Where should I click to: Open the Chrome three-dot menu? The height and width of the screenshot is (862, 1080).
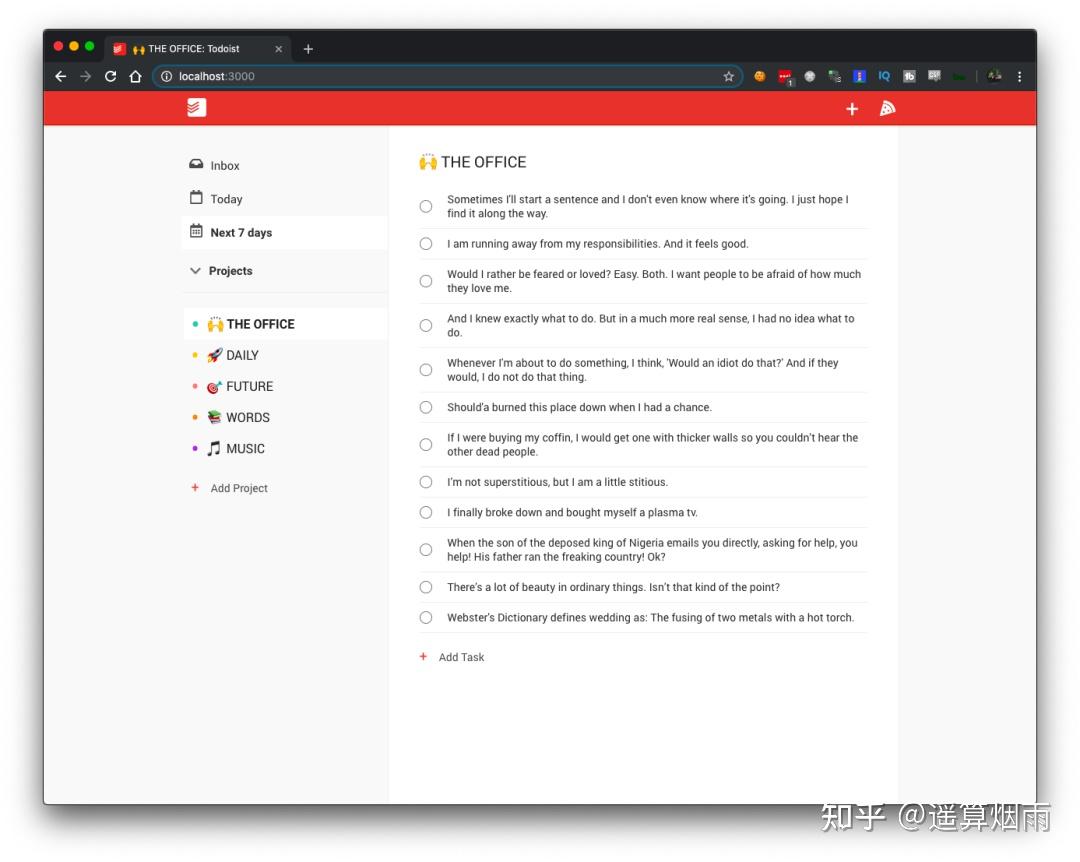tap(1019, 76)
